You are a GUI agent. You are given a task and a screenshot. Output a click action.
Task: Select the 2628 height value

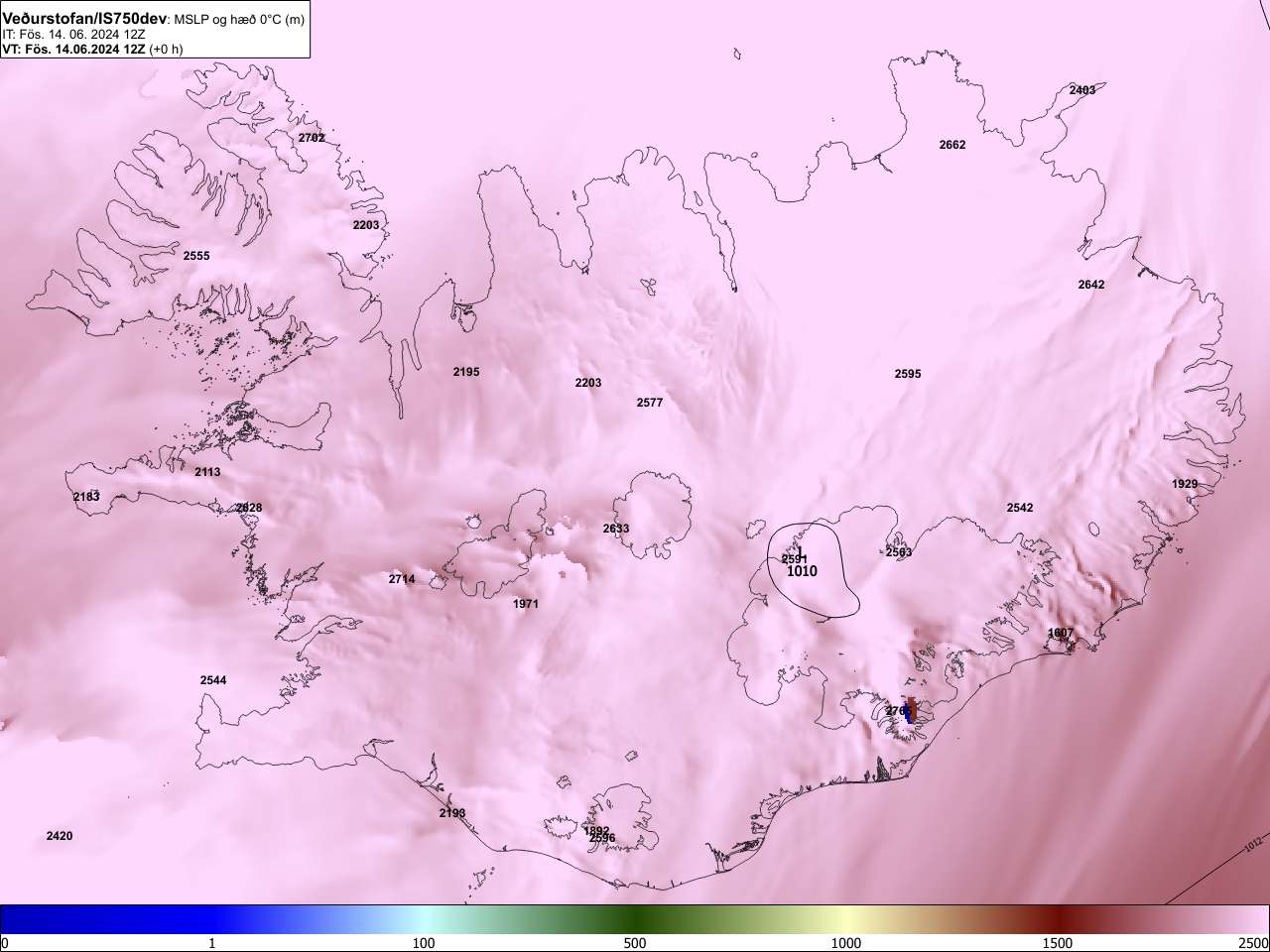click(249, 508)
